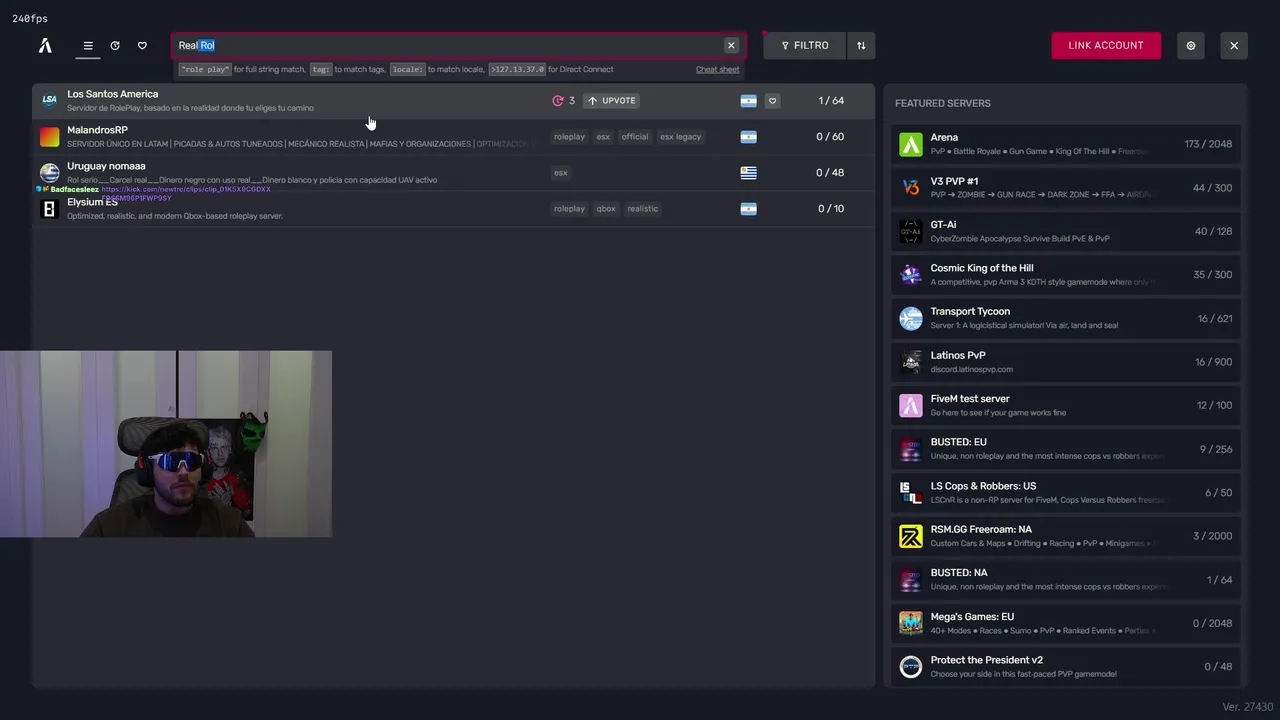Image resolution: width=1280 pixels, height=720 pixels.
Task: Click Argentina flag on MalandrosRP row
Action: coord(748,136)
